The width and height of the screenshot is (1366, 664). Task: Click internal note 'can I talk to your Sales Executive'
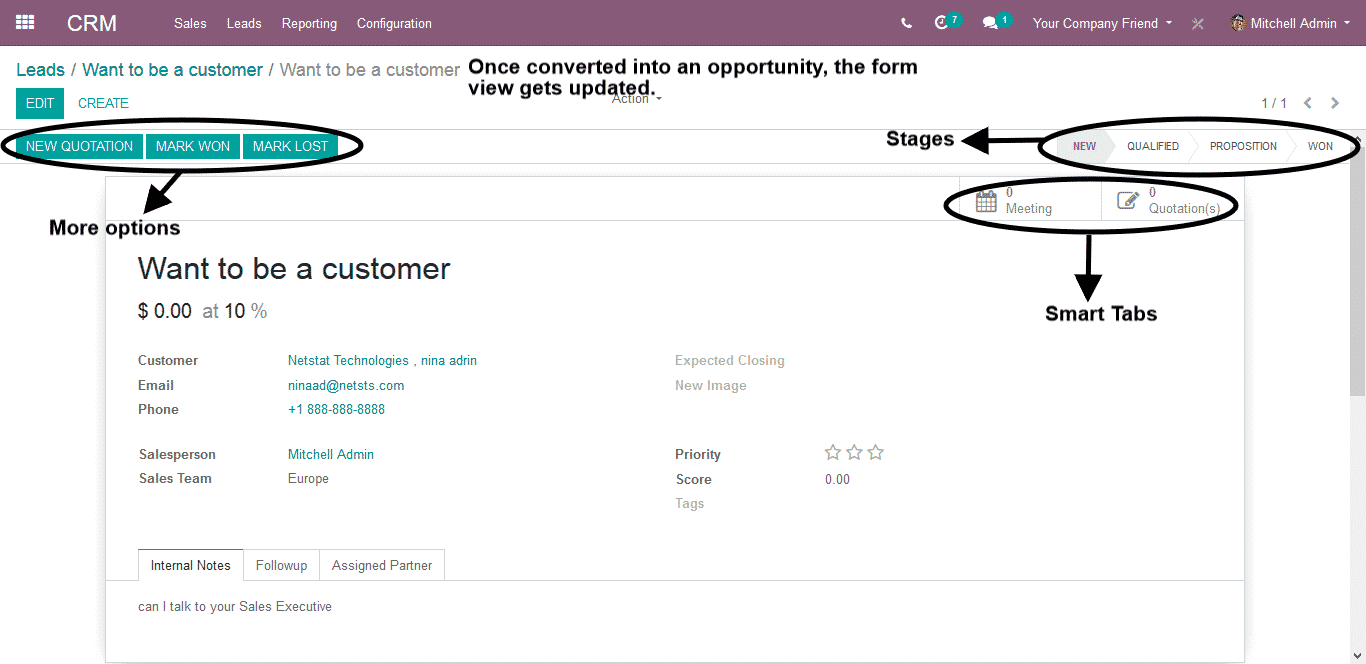pyautogui.click(x=235, y=606)
